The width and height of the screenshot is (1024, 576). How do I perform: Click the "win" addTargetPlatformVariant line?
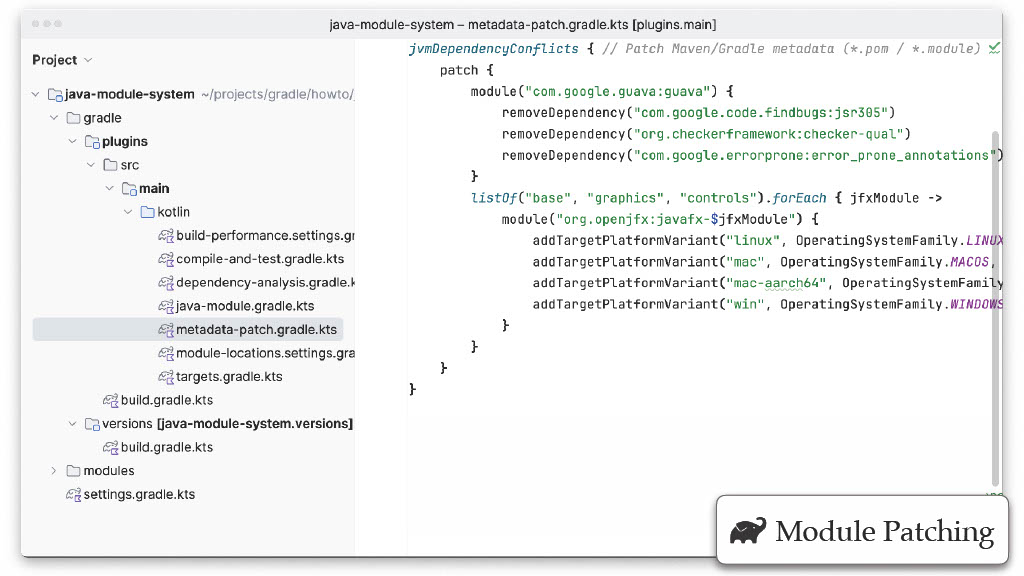pyautogui.click(x=767, y=304)
